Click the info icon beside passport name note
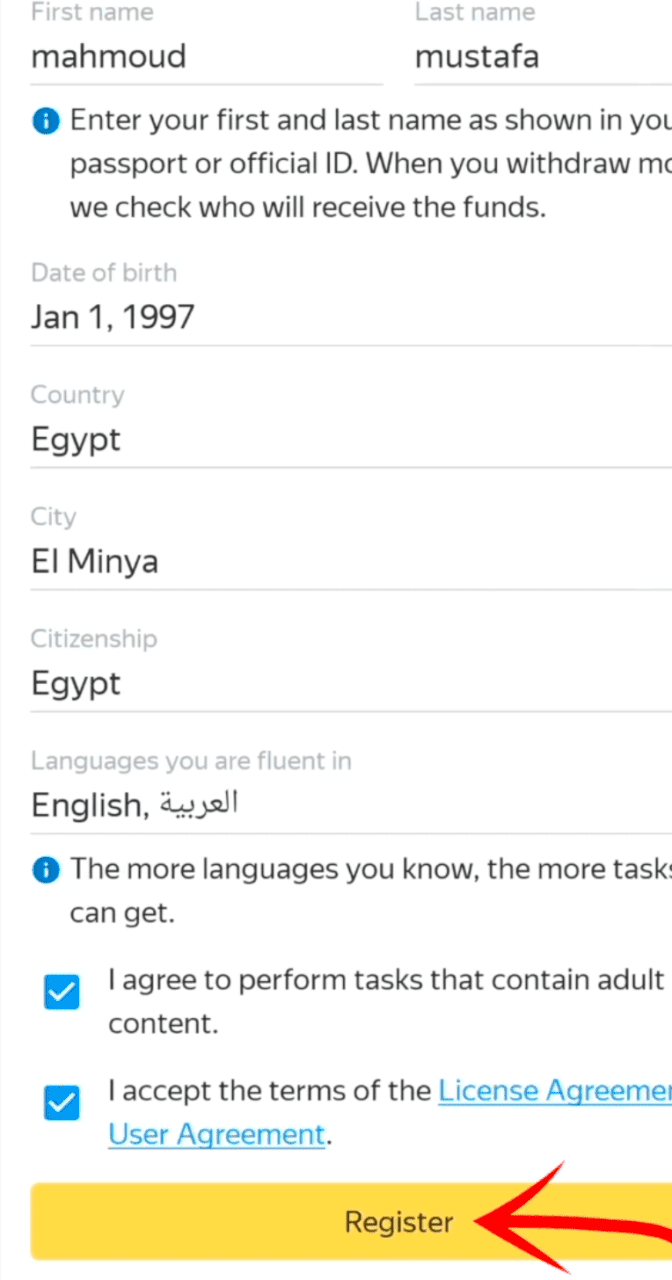 (45, 119)
